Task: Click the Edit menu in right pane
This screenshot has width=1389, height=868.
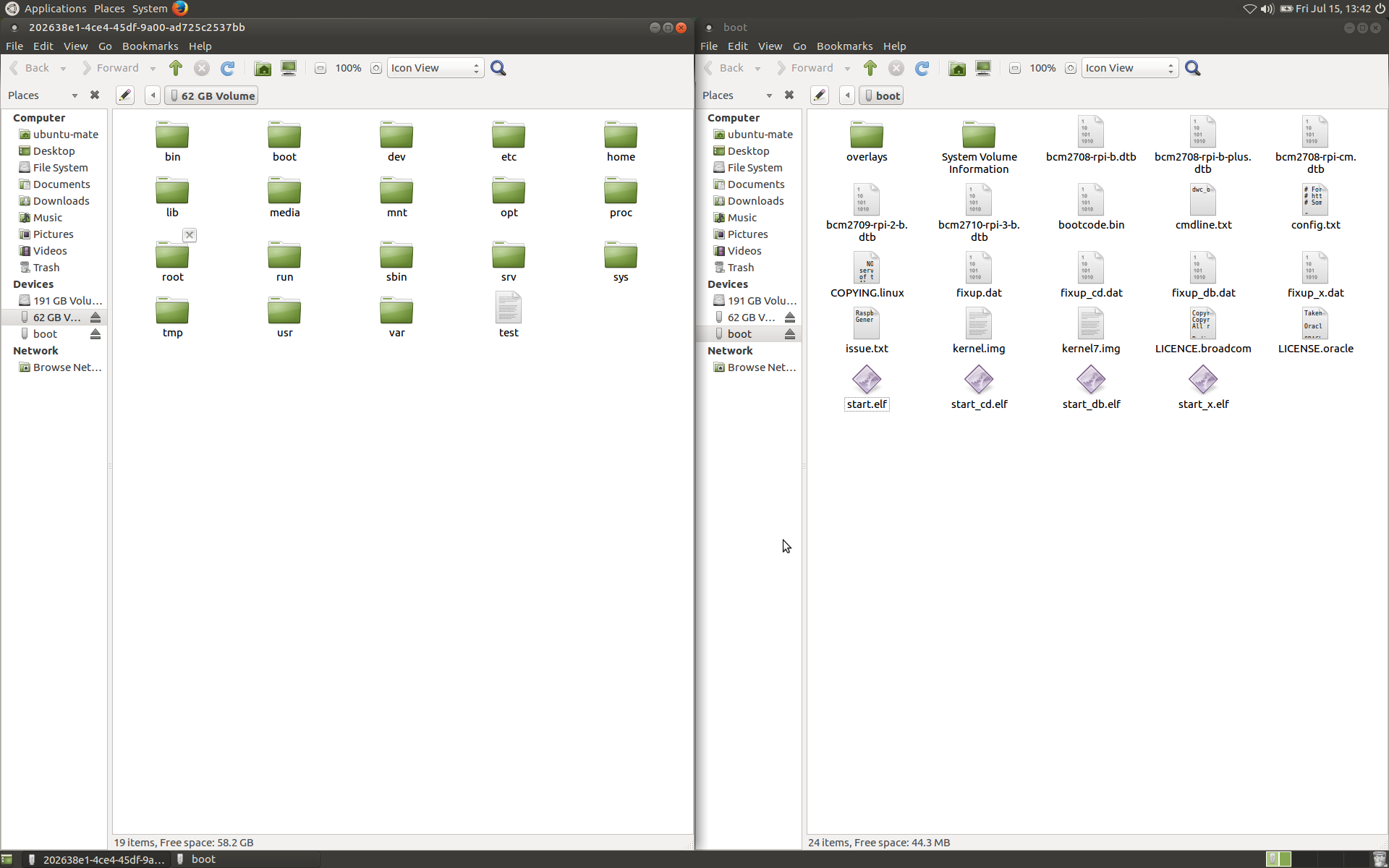Action: click(x=736, y=45)
